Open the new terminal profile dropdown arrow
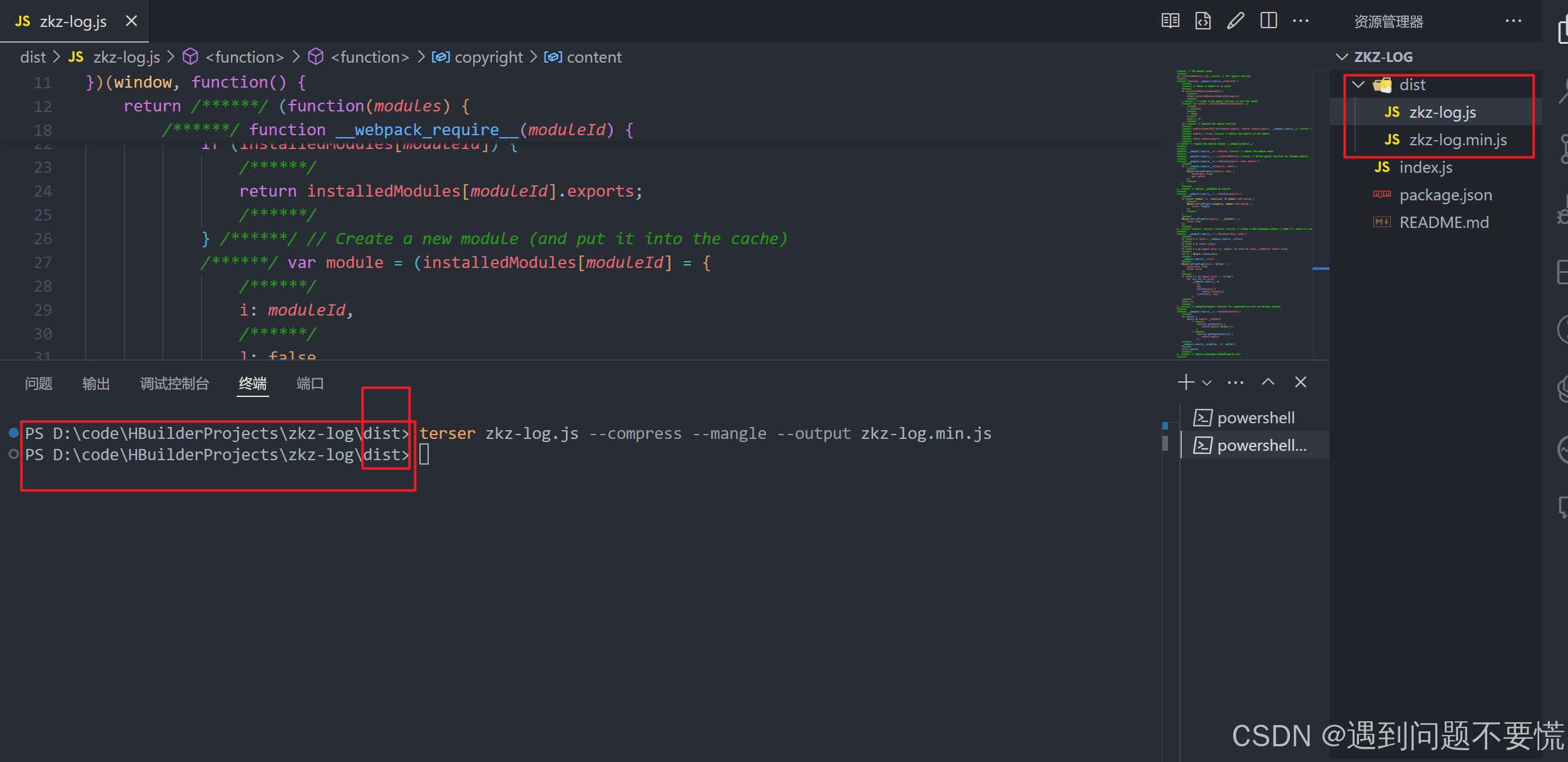 [x=1207, y=383]
